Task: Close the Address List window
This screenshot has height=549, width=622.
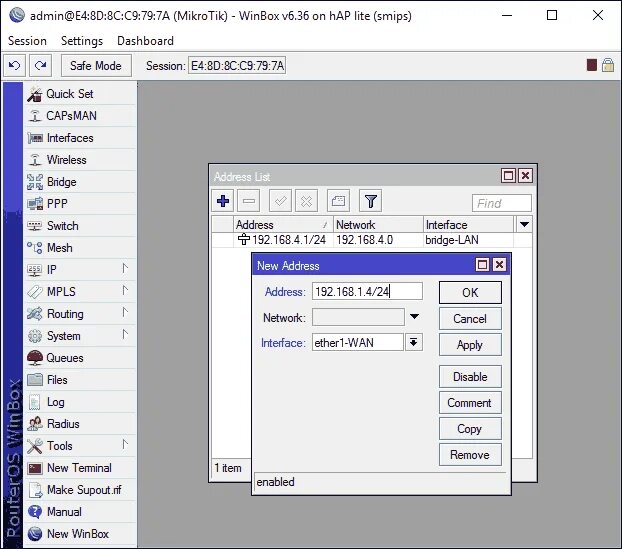Action: tap(525, 175)
